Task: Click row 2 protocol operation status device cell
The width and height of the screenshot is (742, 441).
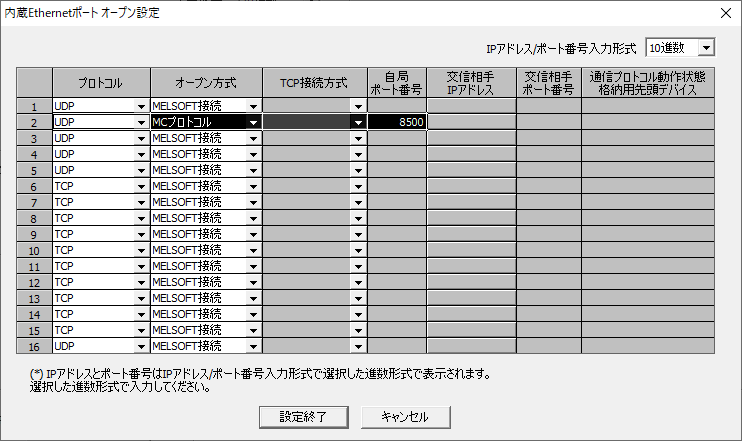Action: [648, 122]
